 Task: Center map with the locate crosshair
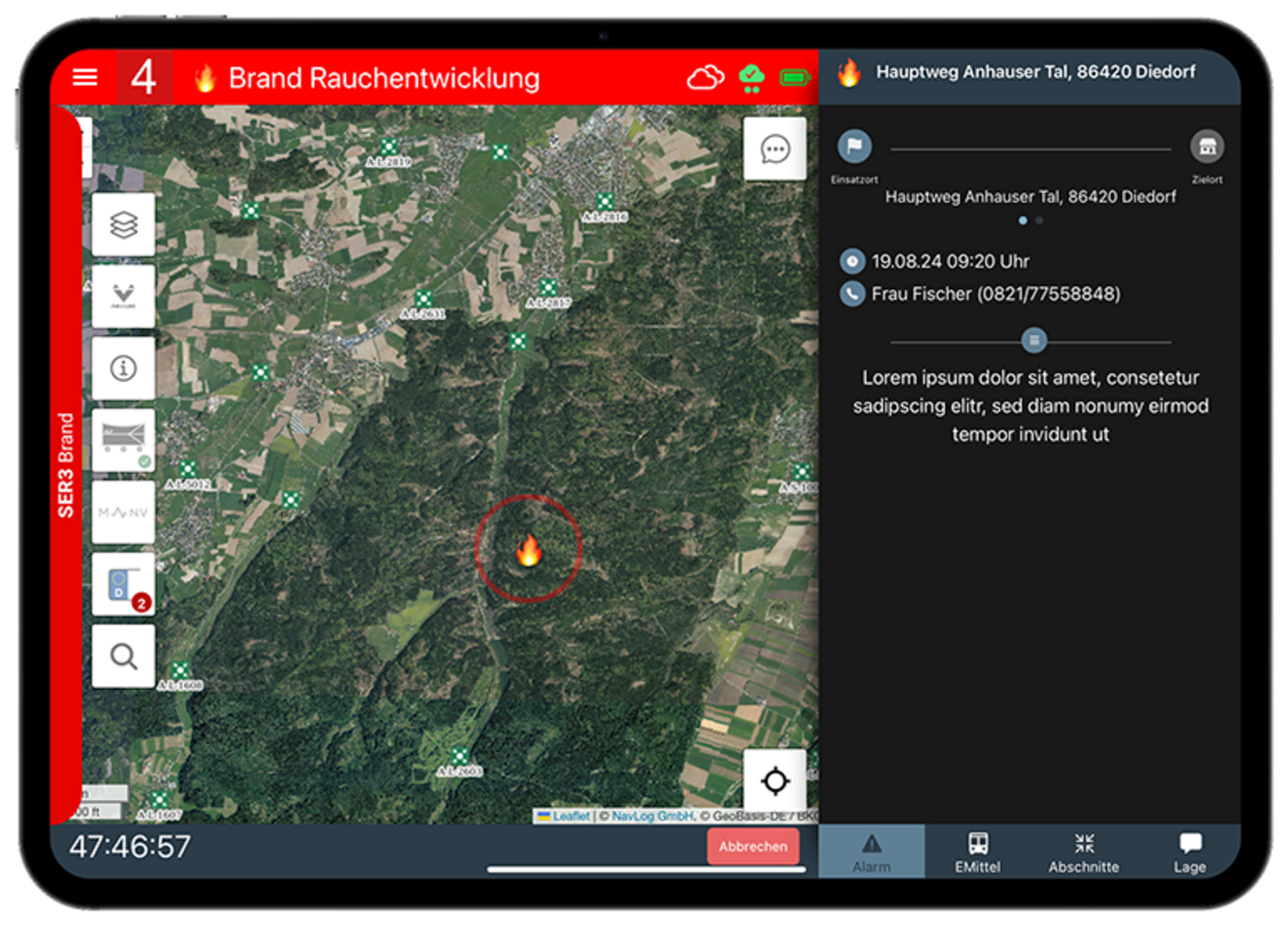coord(774,780)
